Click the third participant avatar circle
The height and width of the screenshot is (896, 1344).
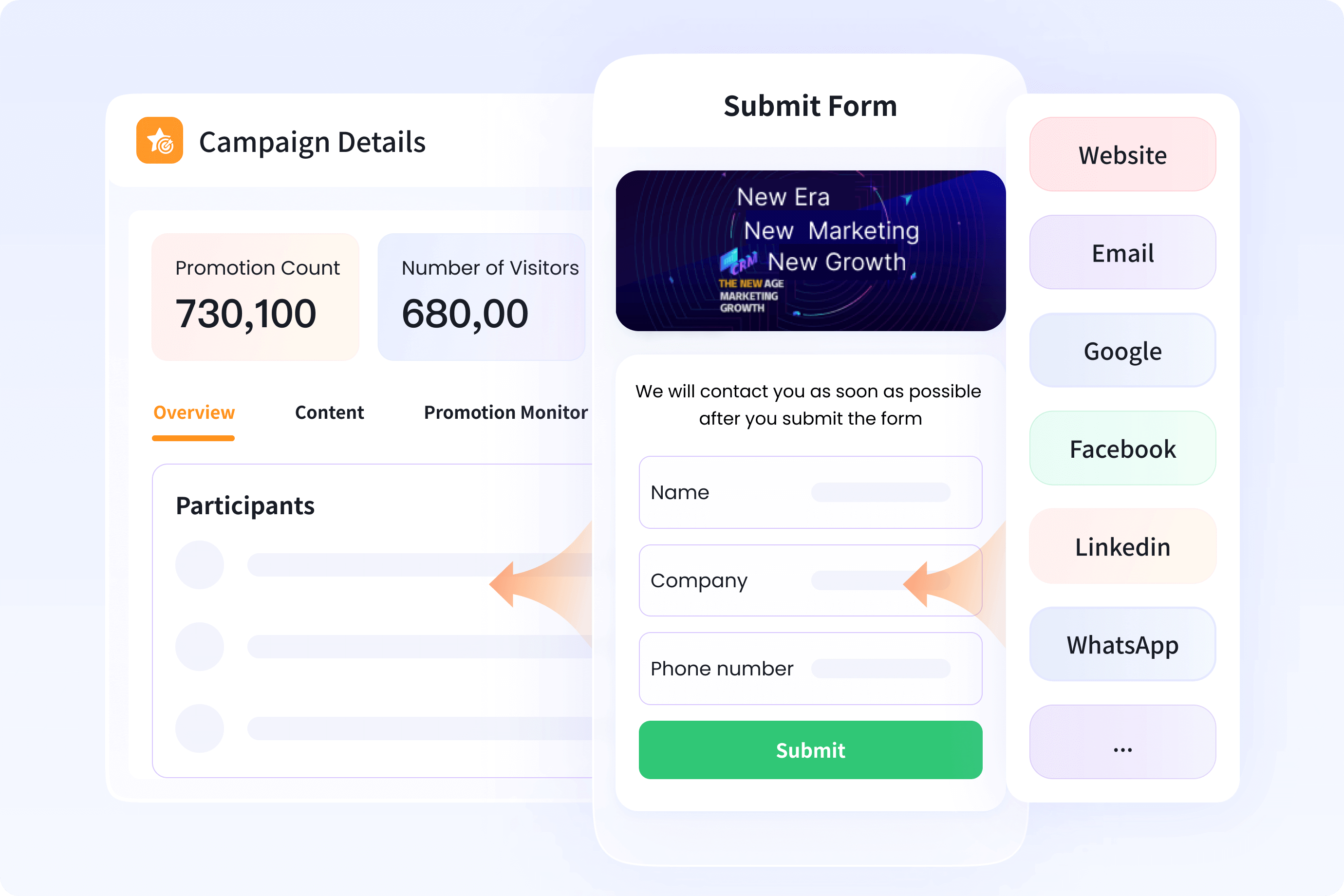click(200, 728)
